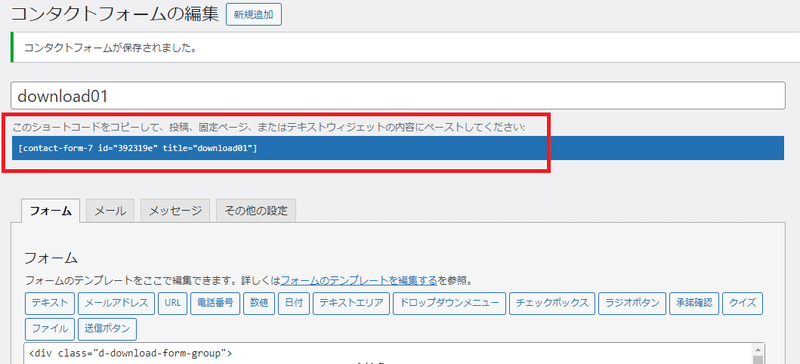Insert a クイズ tag

pyautogui.click(x=743, y=303)
